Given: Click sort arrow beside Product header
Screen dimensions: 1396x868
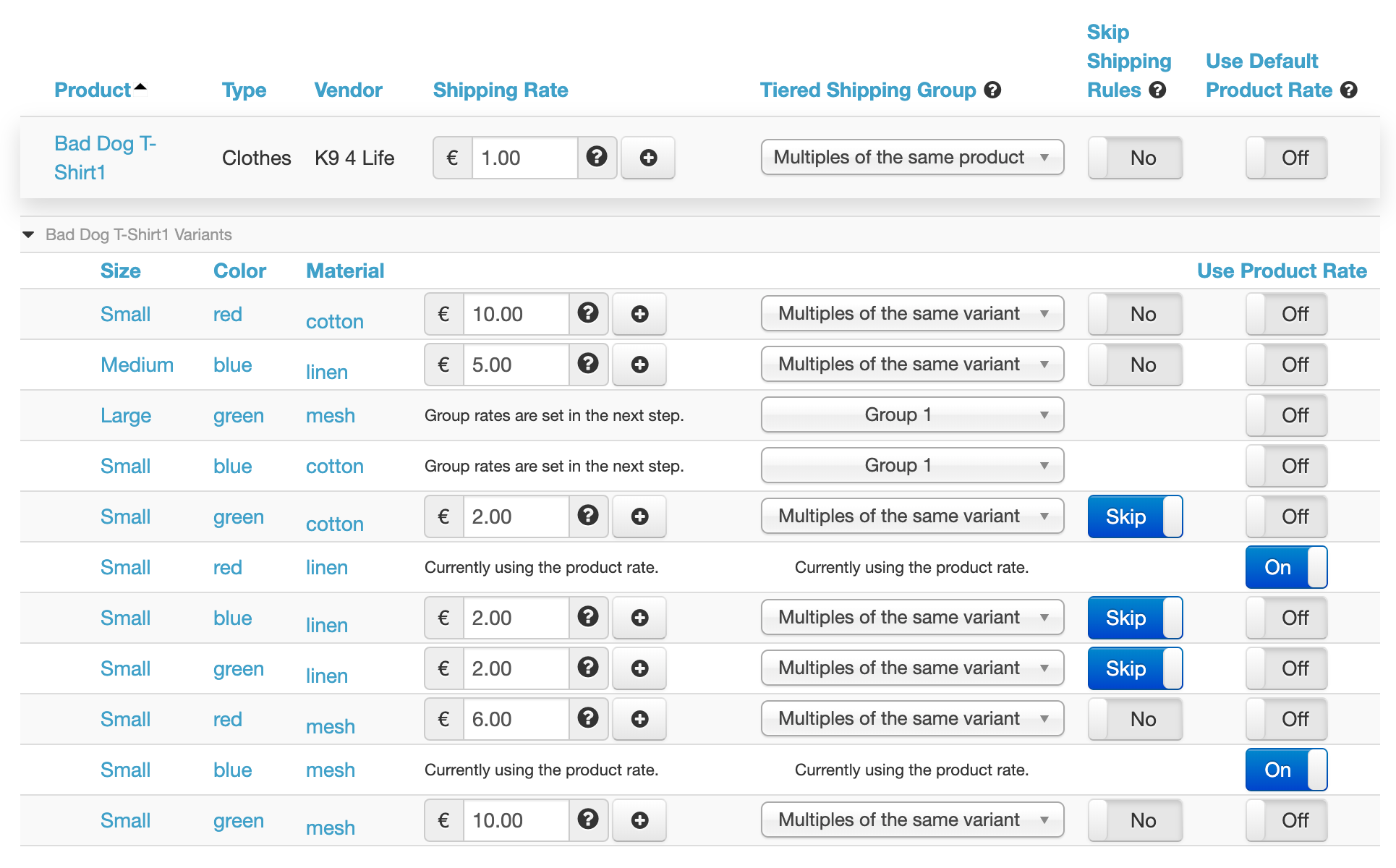Looking at the screenshot, I should pos(140,88).
